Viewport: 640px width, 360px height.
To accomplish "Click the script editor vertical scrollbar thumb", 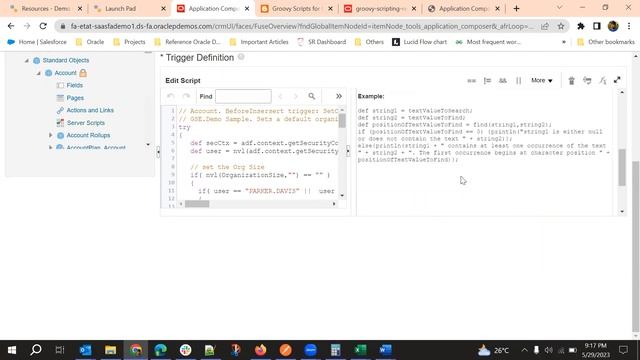I will [342, 120].
